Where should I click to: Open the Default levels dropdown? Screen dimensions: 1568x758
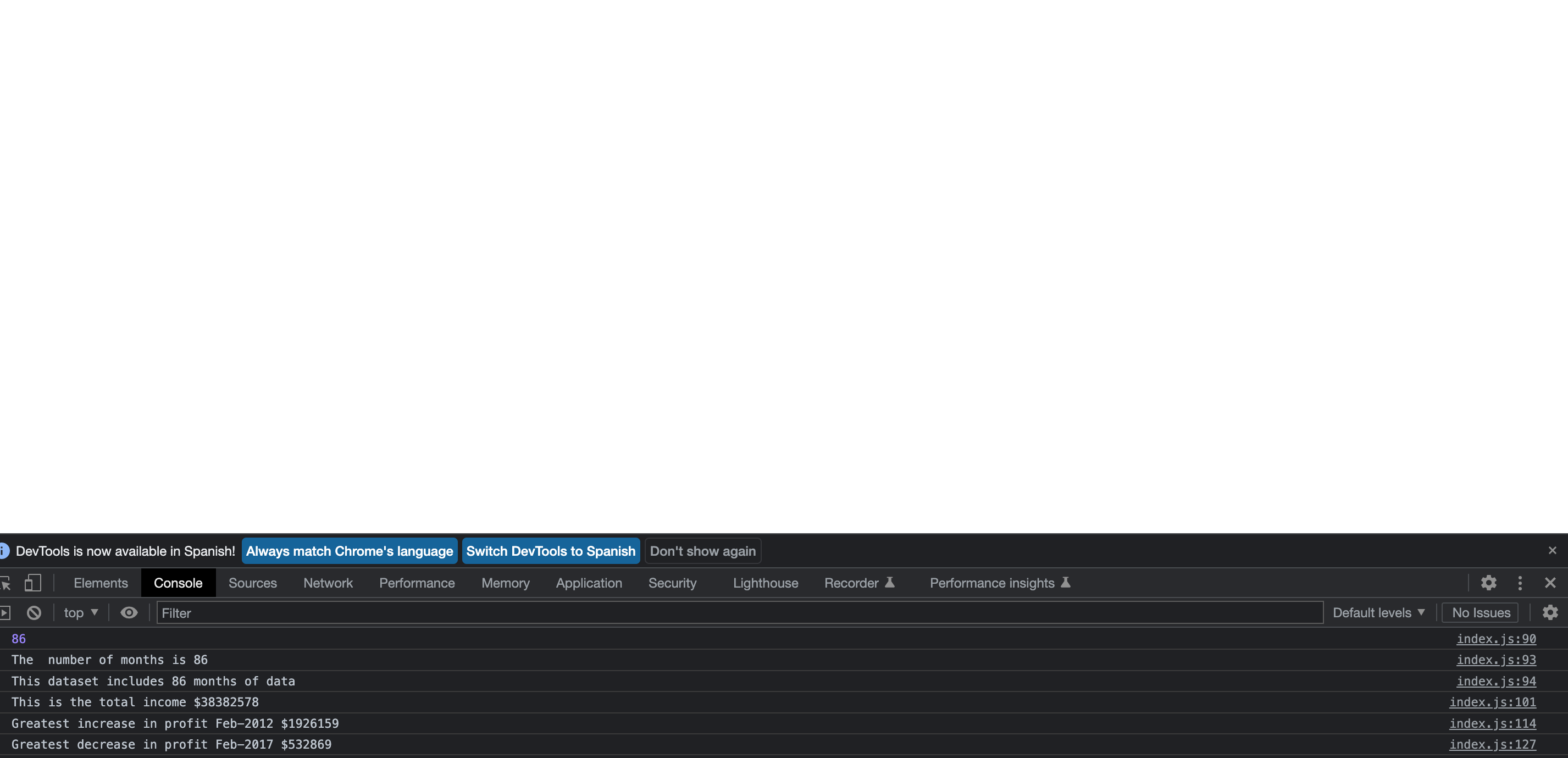pos(1378,612)
